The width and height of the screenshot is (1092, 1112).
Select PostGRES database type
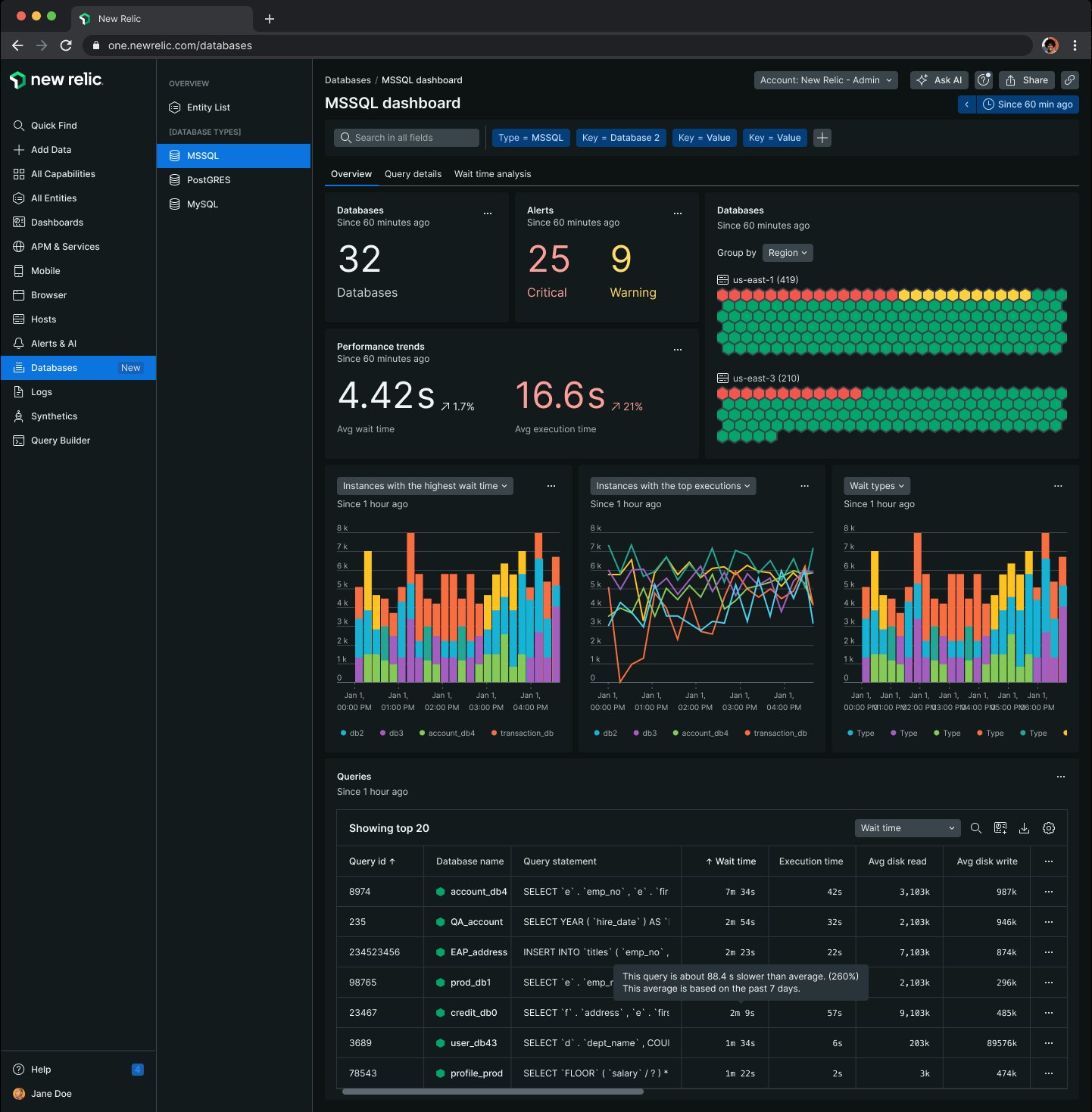tap(233, 180)
